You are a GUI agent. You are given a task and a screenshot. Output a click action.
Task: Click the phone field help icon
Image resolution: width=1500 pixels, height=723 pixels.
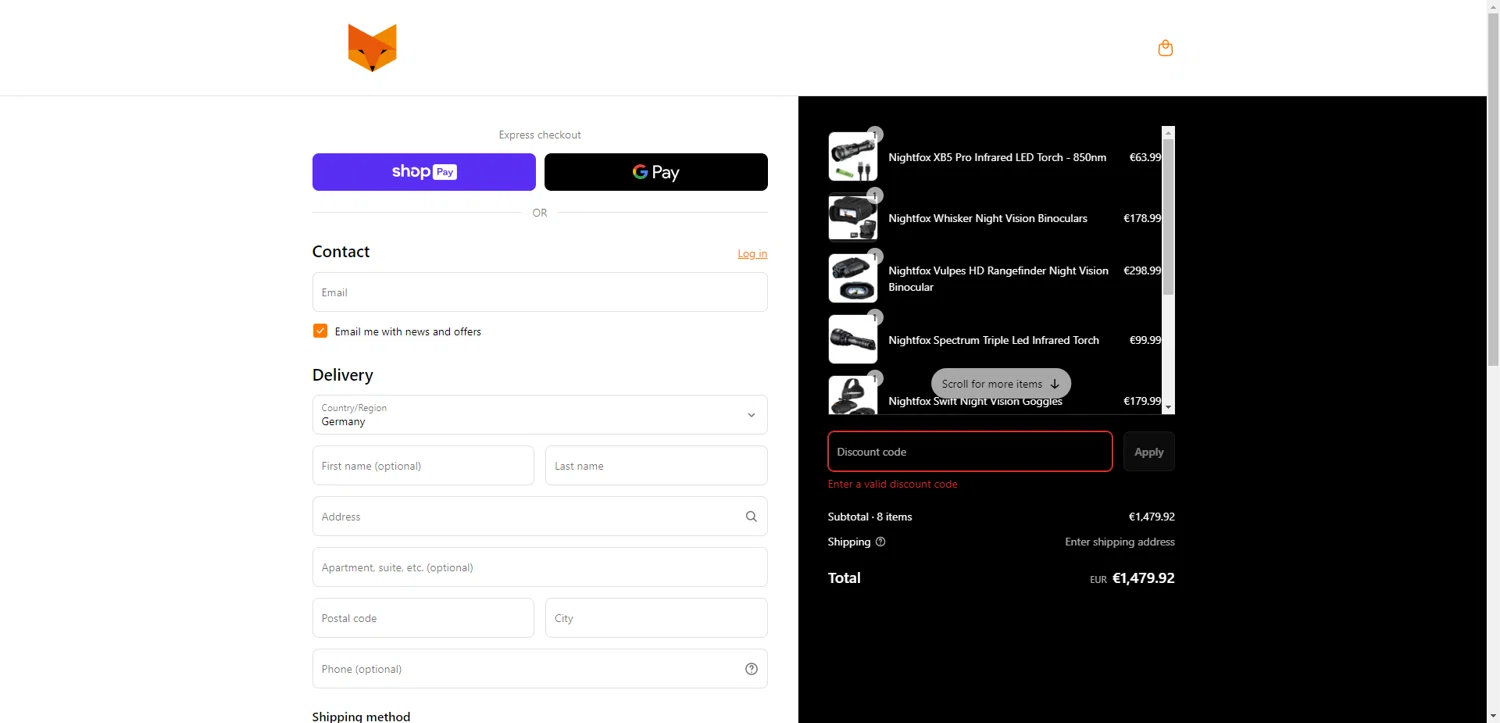[751, 669]
